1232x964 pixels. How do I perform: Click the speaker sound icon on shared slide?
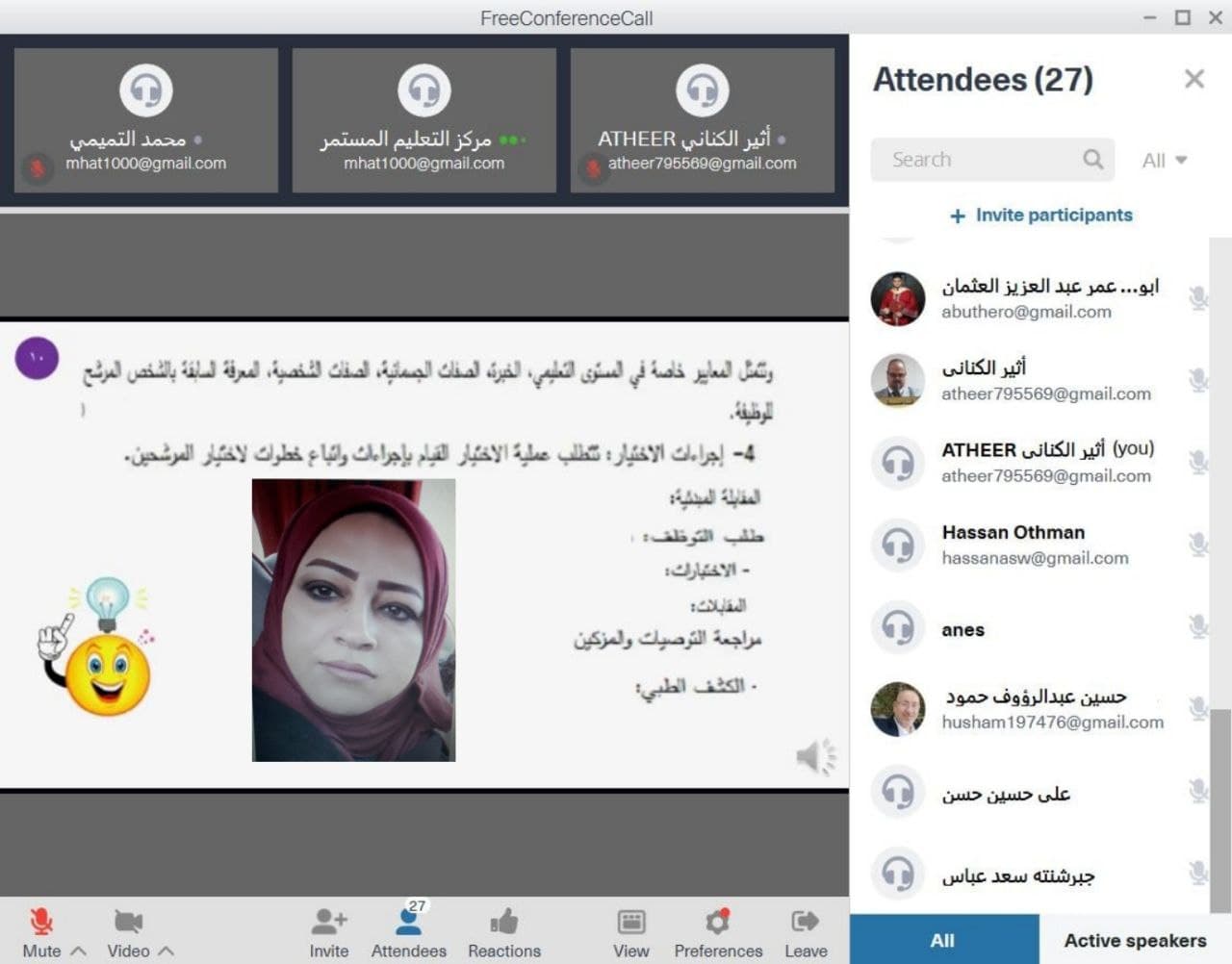tap(816, 757)
